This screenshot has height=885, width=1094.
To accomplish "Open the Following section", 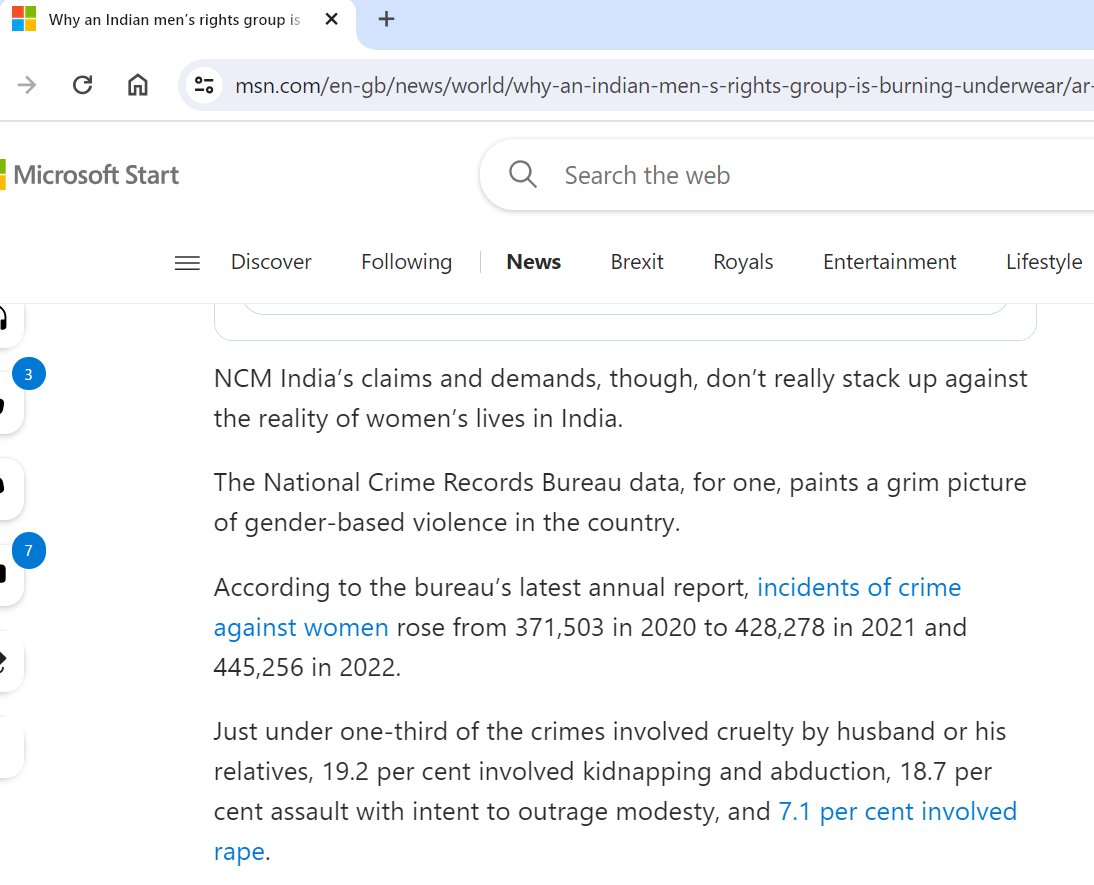I will pos(406,262).
